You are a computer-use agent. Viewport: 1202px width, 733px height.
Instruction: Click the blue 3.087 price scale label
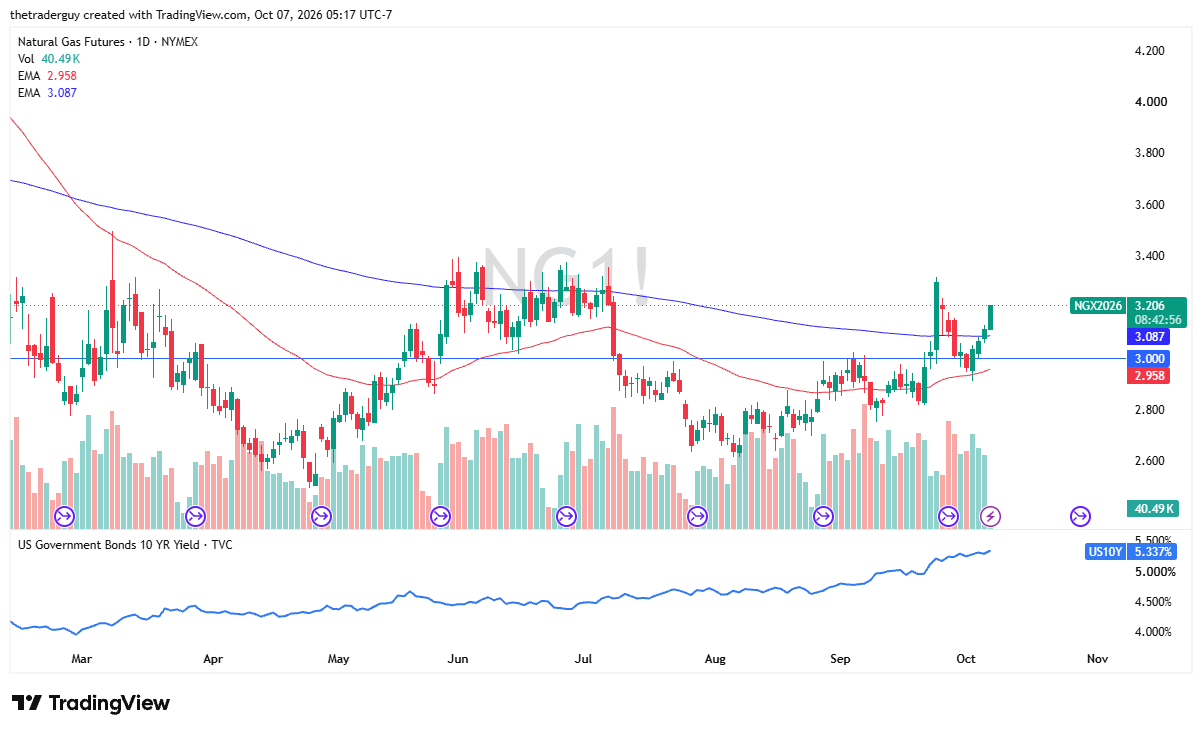pyautogui.click(x=1148, y=338)
